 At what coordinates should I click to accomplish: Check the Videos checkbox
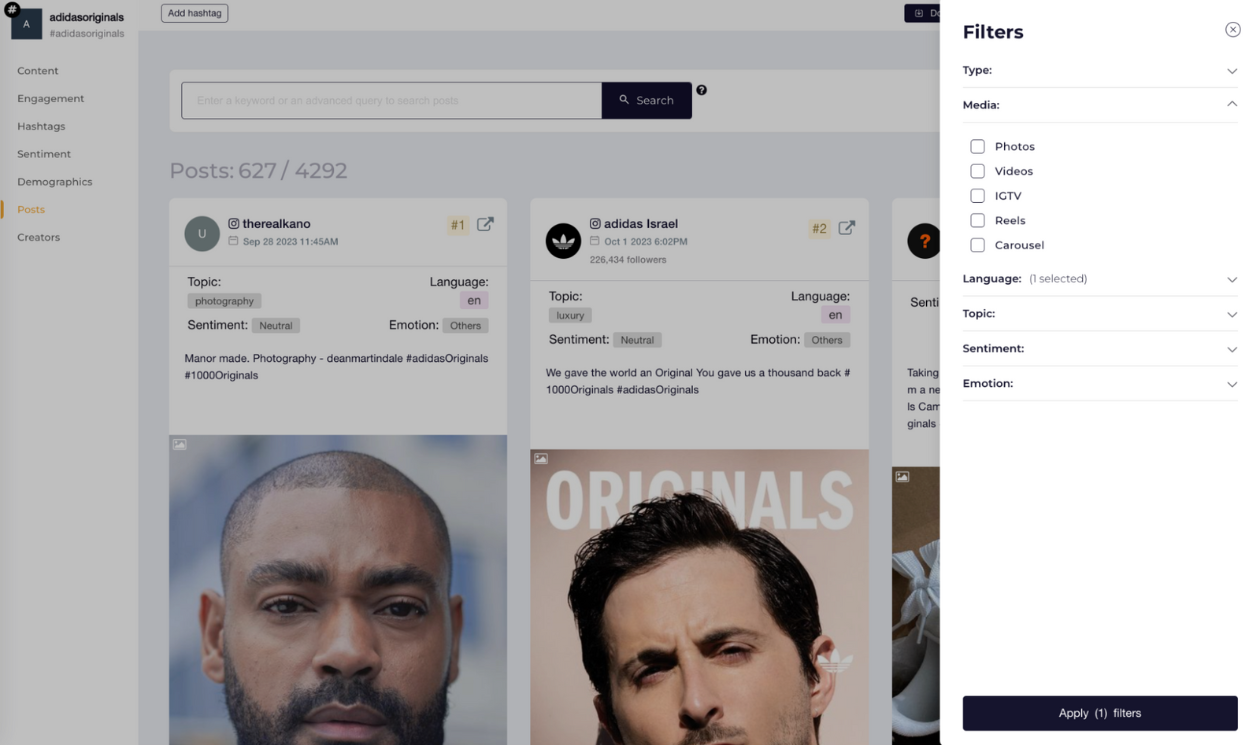pyautogui.click(x=977, y=171)
